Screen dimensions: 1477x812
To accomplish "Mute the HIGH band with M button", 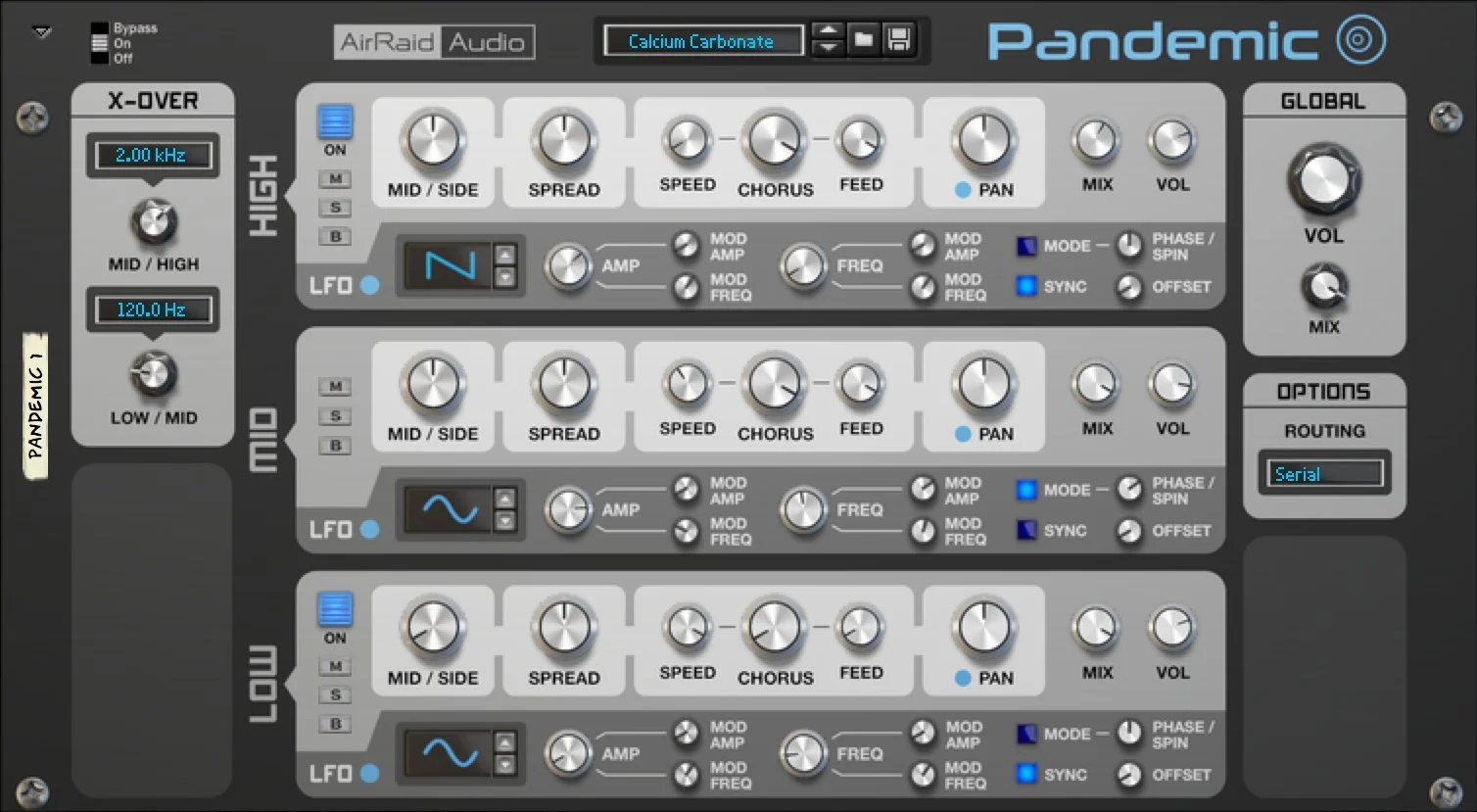I will (x=335, y=179).
